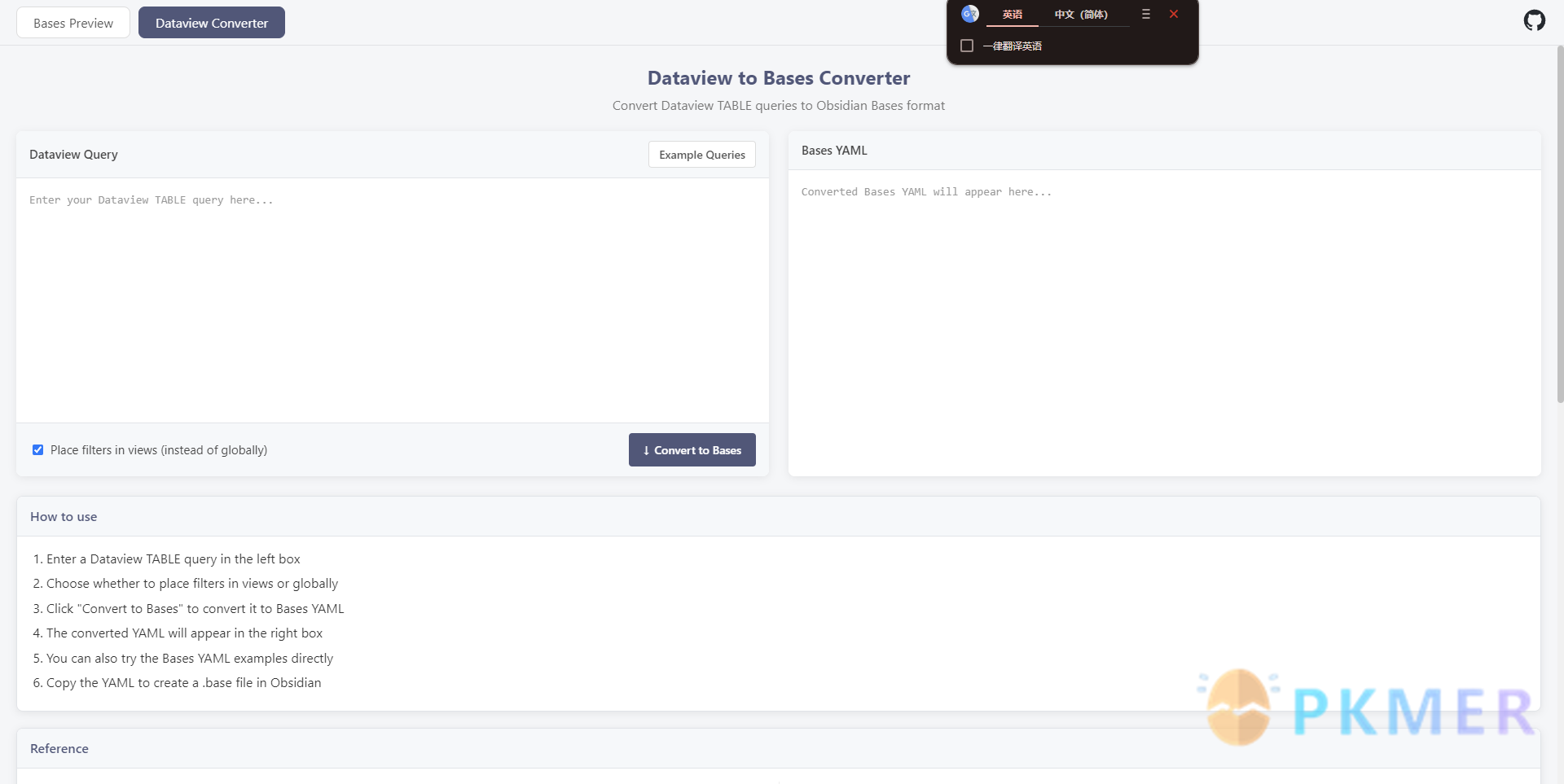Image resolution: width=1564 pixels, height=784 pixels.
Task: Open the Example Queries list
Action: pyautogui.click(x=701, y=155)
